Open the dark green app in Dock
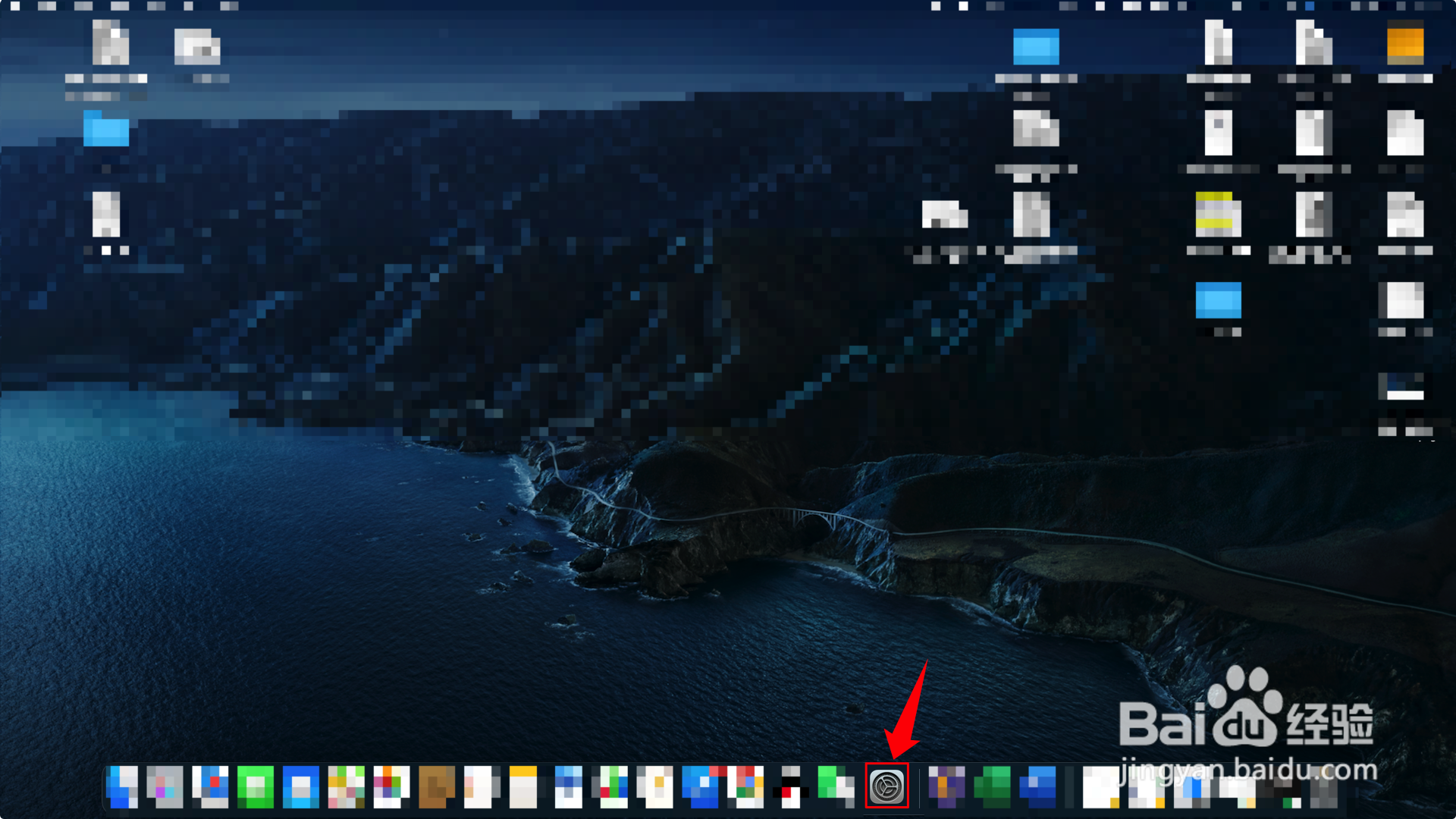The image size is (1456, 819). coord(992,786)
